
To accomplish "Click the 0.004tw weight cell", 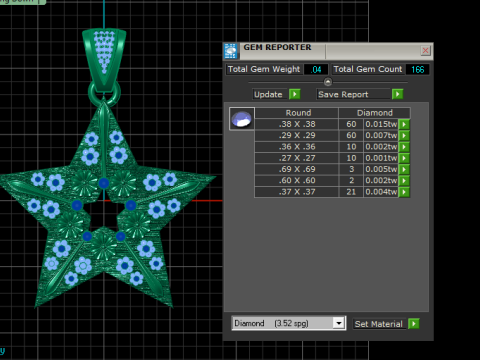I will click(x=381, y=192).
